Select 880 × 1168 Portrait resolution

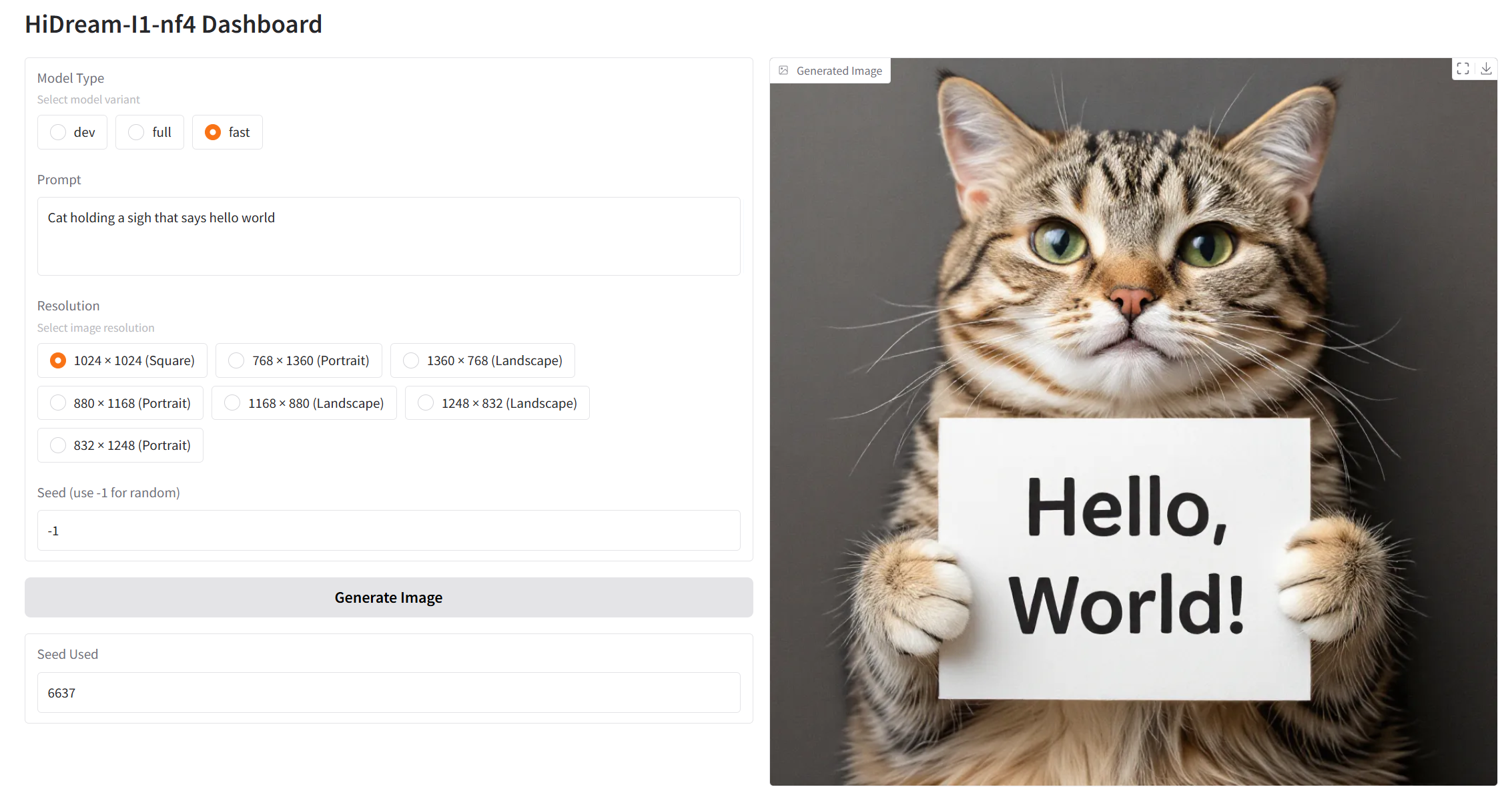tap(59, 403)
